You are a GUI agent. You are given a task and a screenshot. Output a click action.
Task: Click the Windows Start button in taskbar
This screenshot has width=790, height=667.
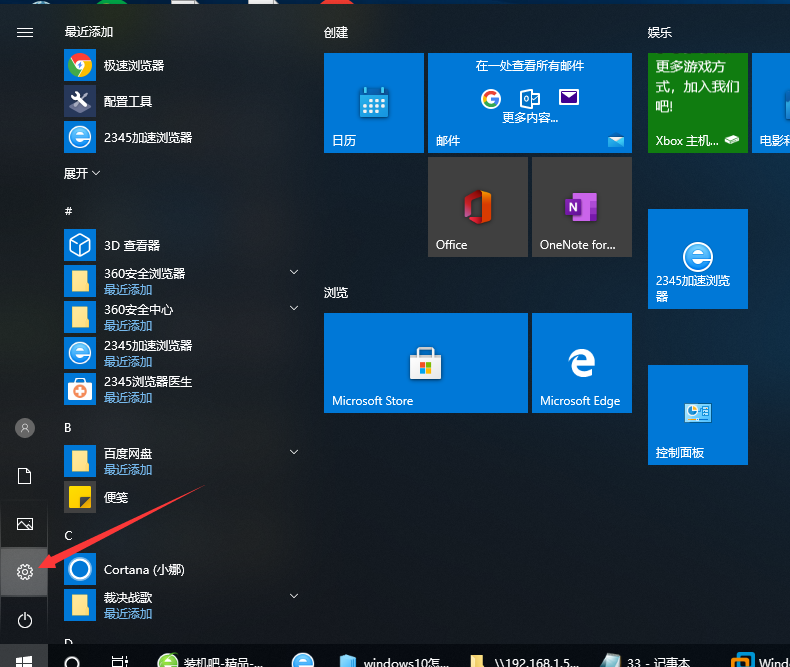click(25, 660)
